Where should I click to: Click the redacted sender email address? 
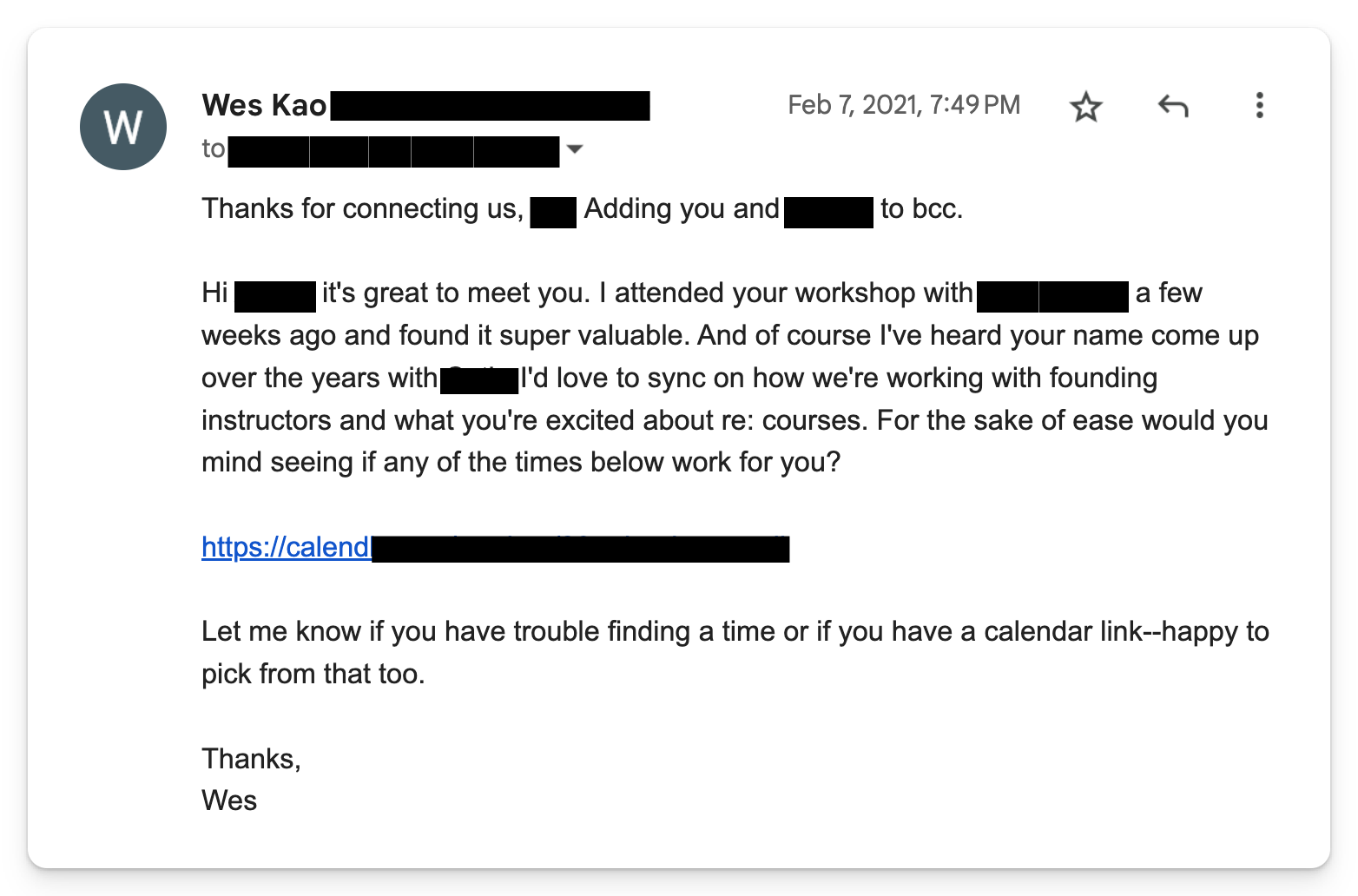(489, 105)
